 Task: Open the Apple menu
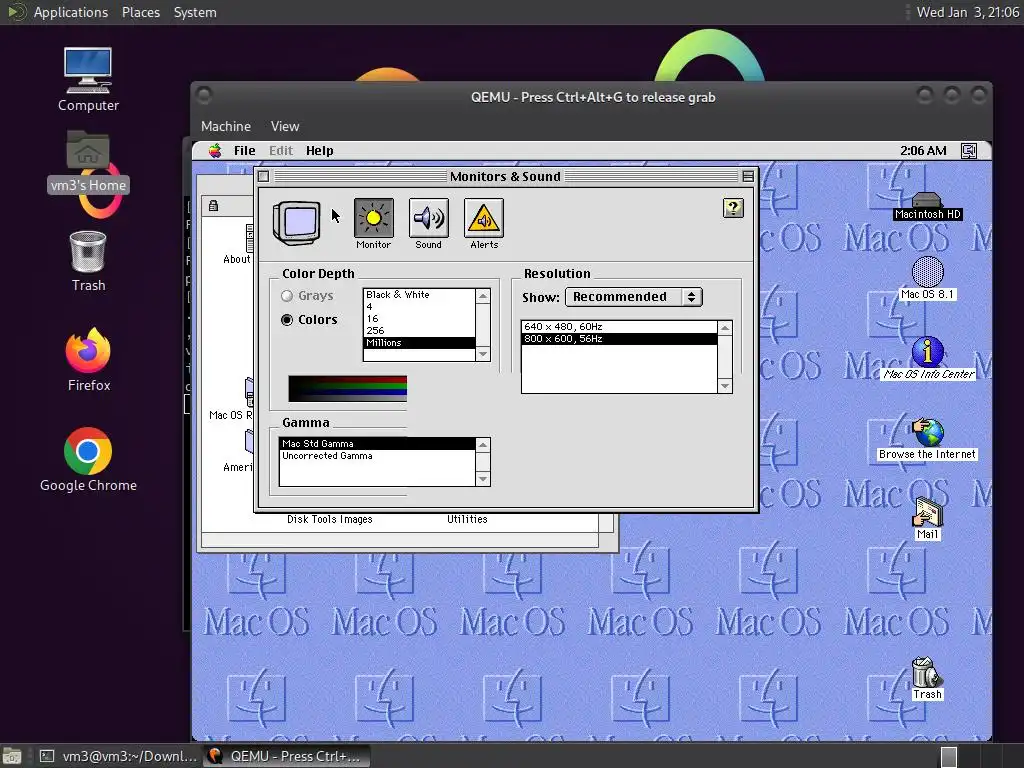[x=215, y=151]
